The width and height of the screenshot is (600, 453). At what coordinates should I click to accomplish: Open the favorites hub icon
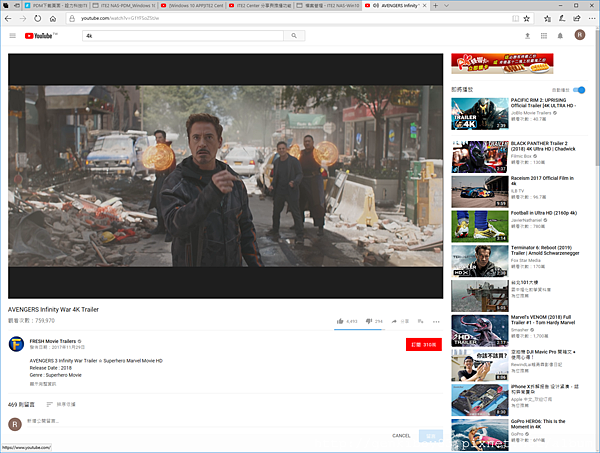click(547, 18)
